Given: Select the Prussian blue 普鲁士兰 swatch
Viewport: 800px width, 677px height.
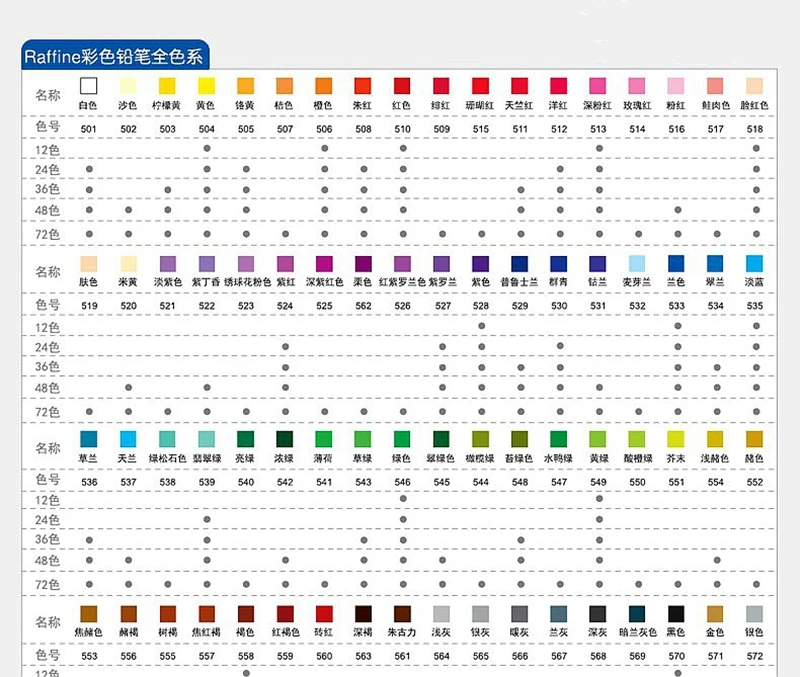Looking at the screenshot, I should pyautogui.click(x=519, y=264).
